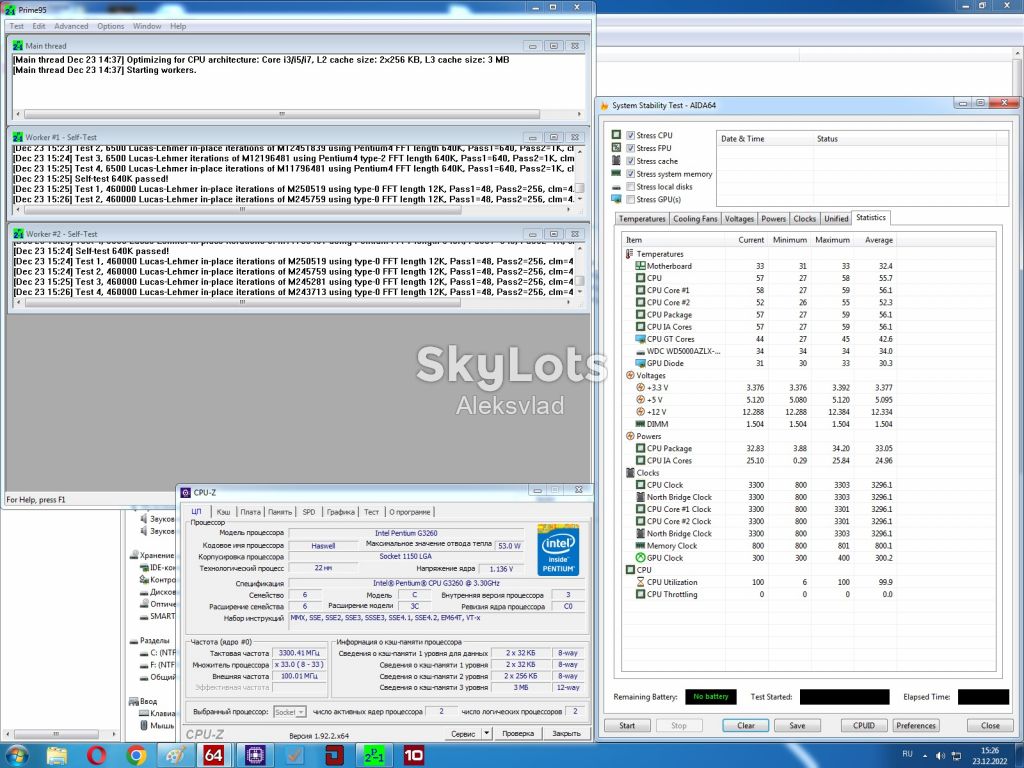Click the Prime95 Main thread window icon
1024x768 pixels.
(x=18, y=46)
